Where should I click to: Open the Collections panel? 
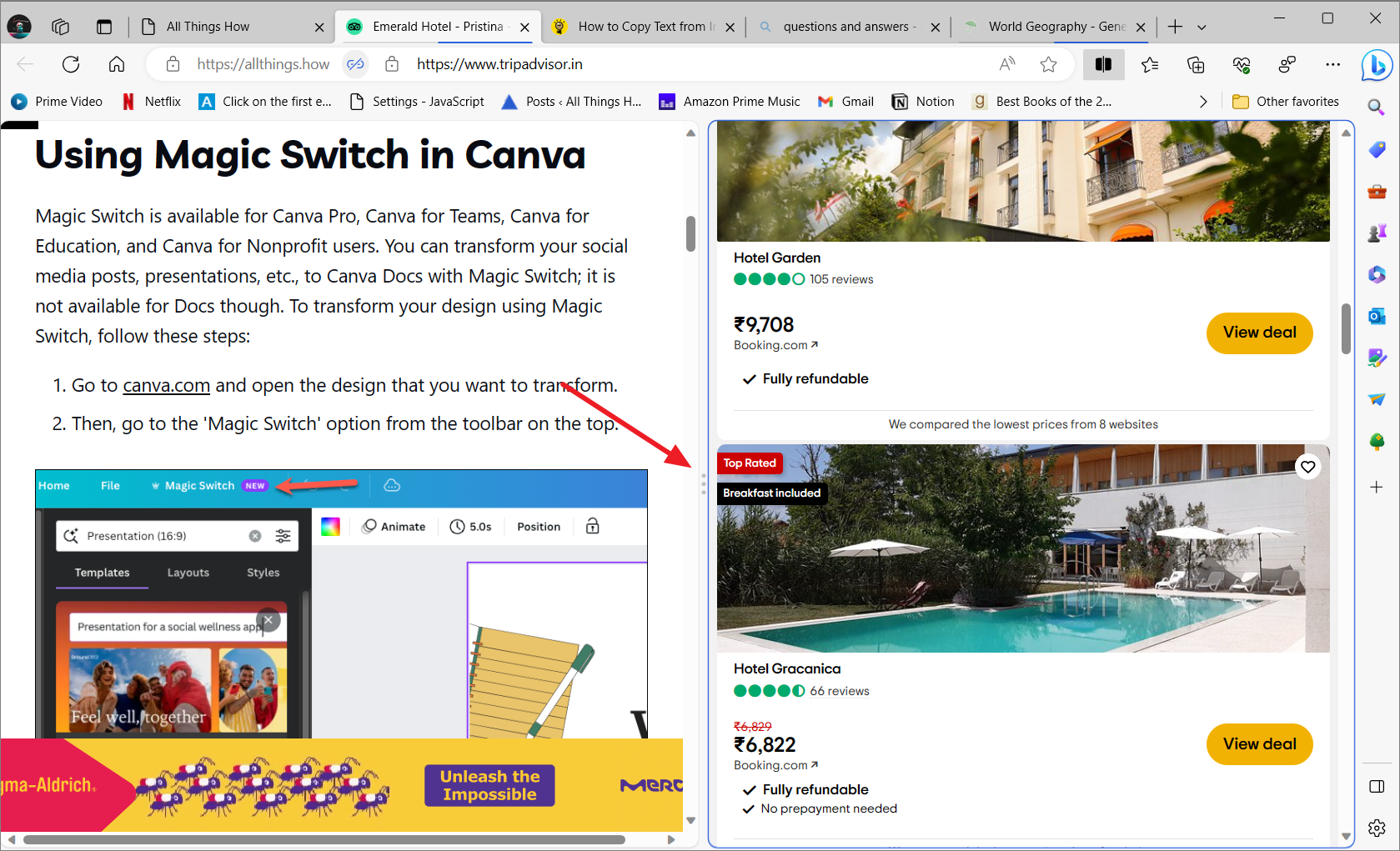pos(1196,64)
